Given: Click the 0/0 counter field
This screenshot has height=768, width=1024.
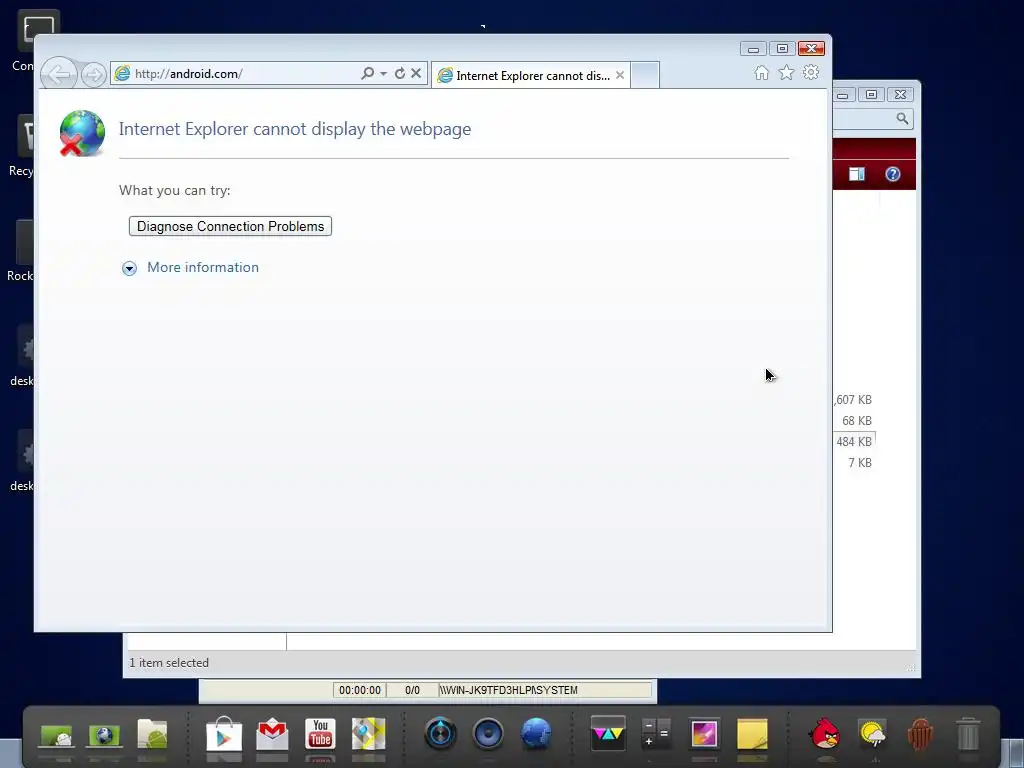Looking at the screenshot, I should click(412, 690).
